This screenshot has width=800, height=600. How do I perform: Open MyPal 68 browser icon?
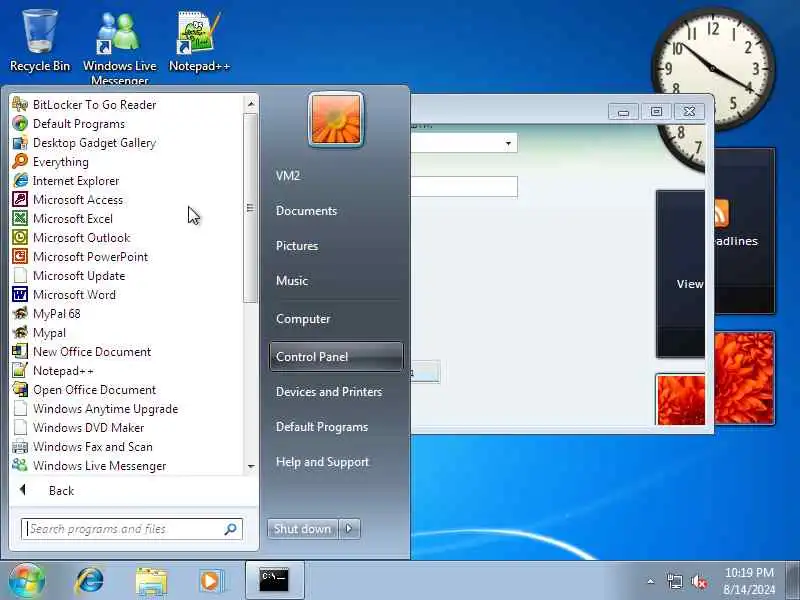click(20, 313)
